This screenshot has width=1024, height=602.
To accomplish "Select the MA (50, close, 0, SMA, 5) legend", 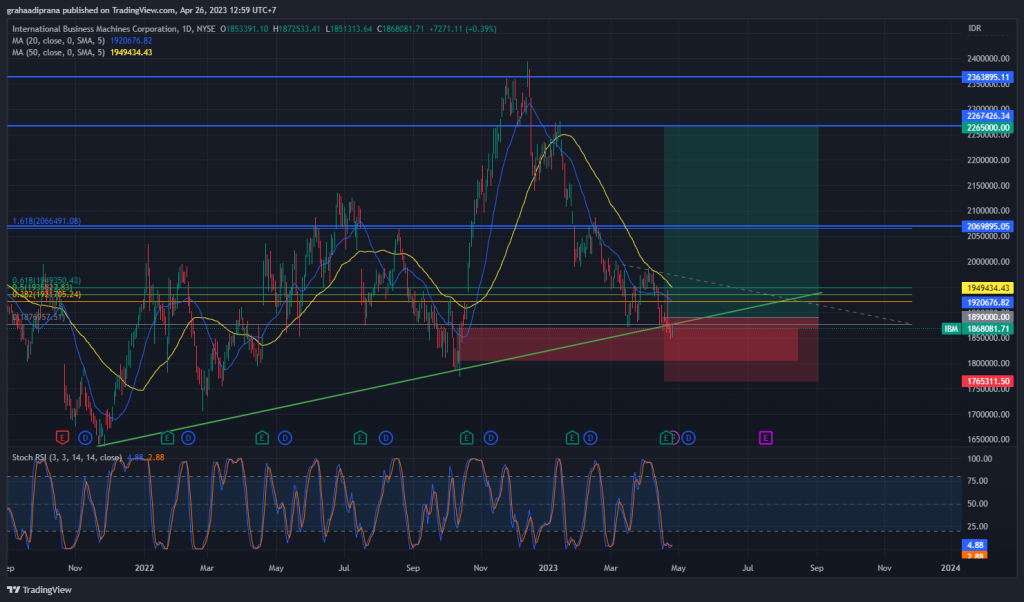I will pyautogui.click(x=58, y=52).
